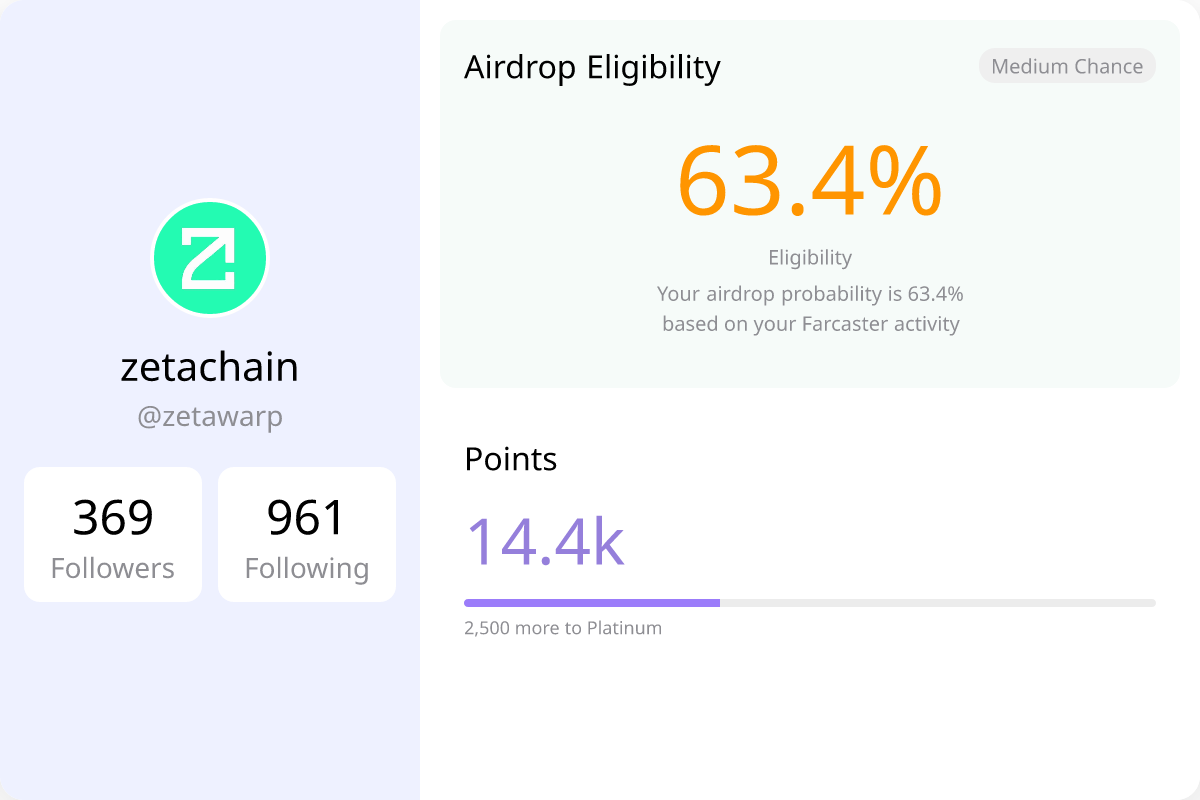Screen dimensions: 1200x800
Task: Click the purple 14.4k points value
Action: (x=545, y=541)
